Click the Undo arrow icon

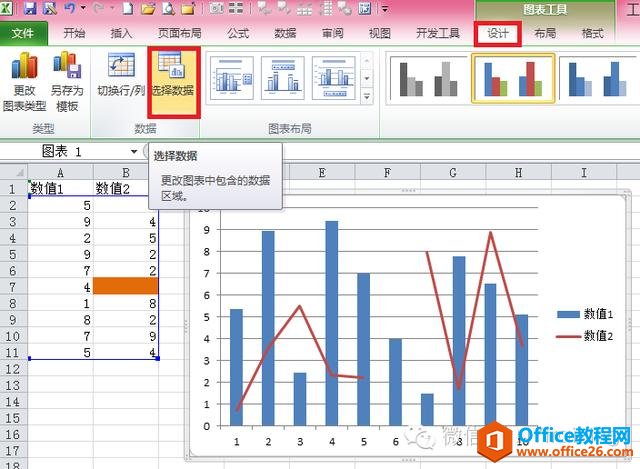[x=70, y=8]
